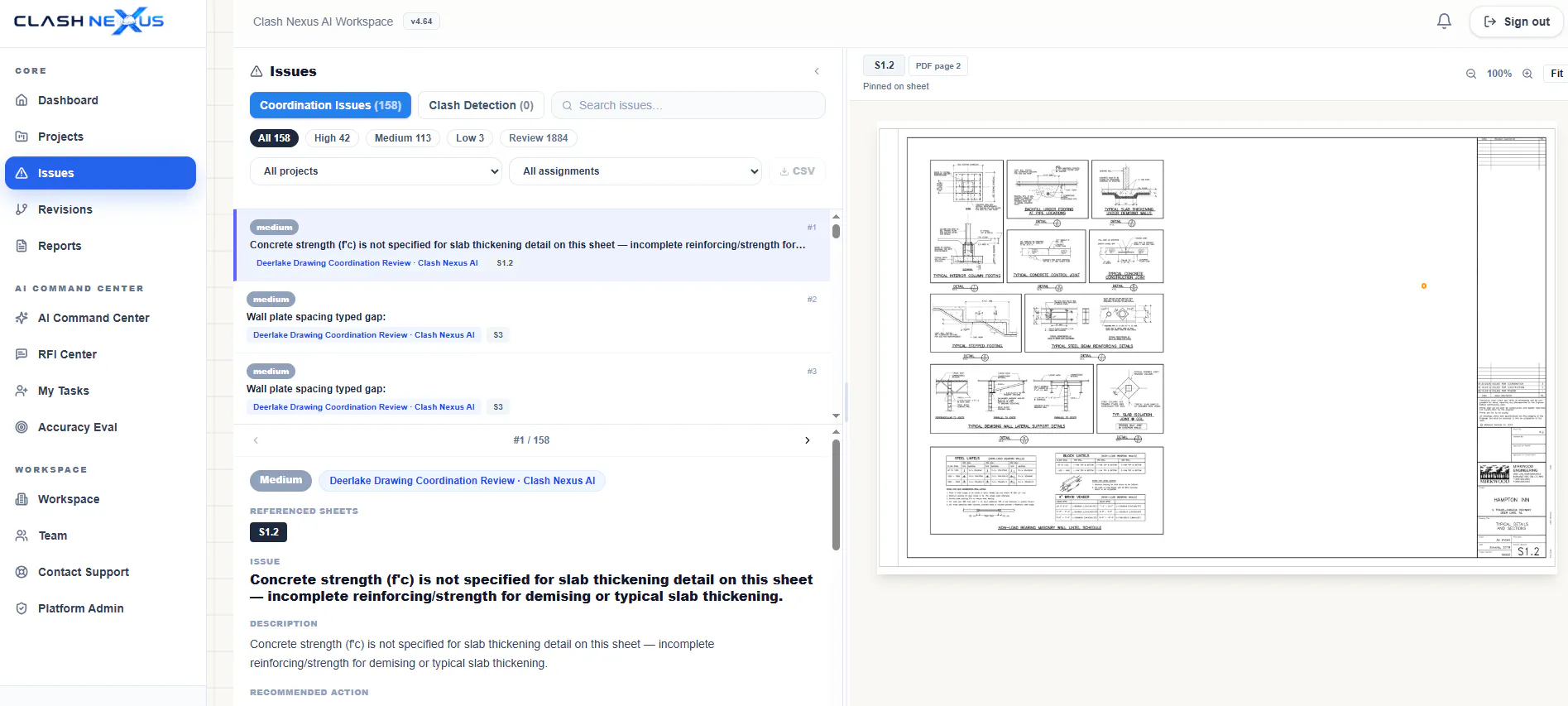
Task: Zoom out the sheet viewer
Action: 1471,74
